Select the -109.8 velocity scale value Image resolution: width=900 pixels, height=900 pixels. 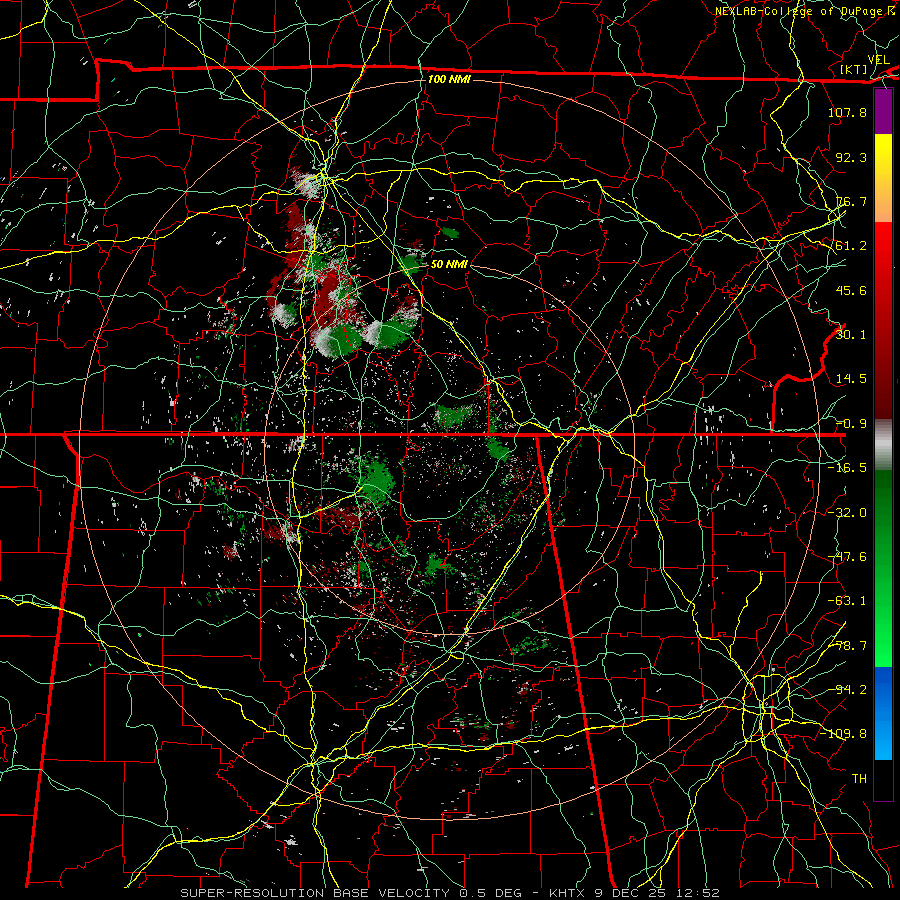[x=843, y=734]
